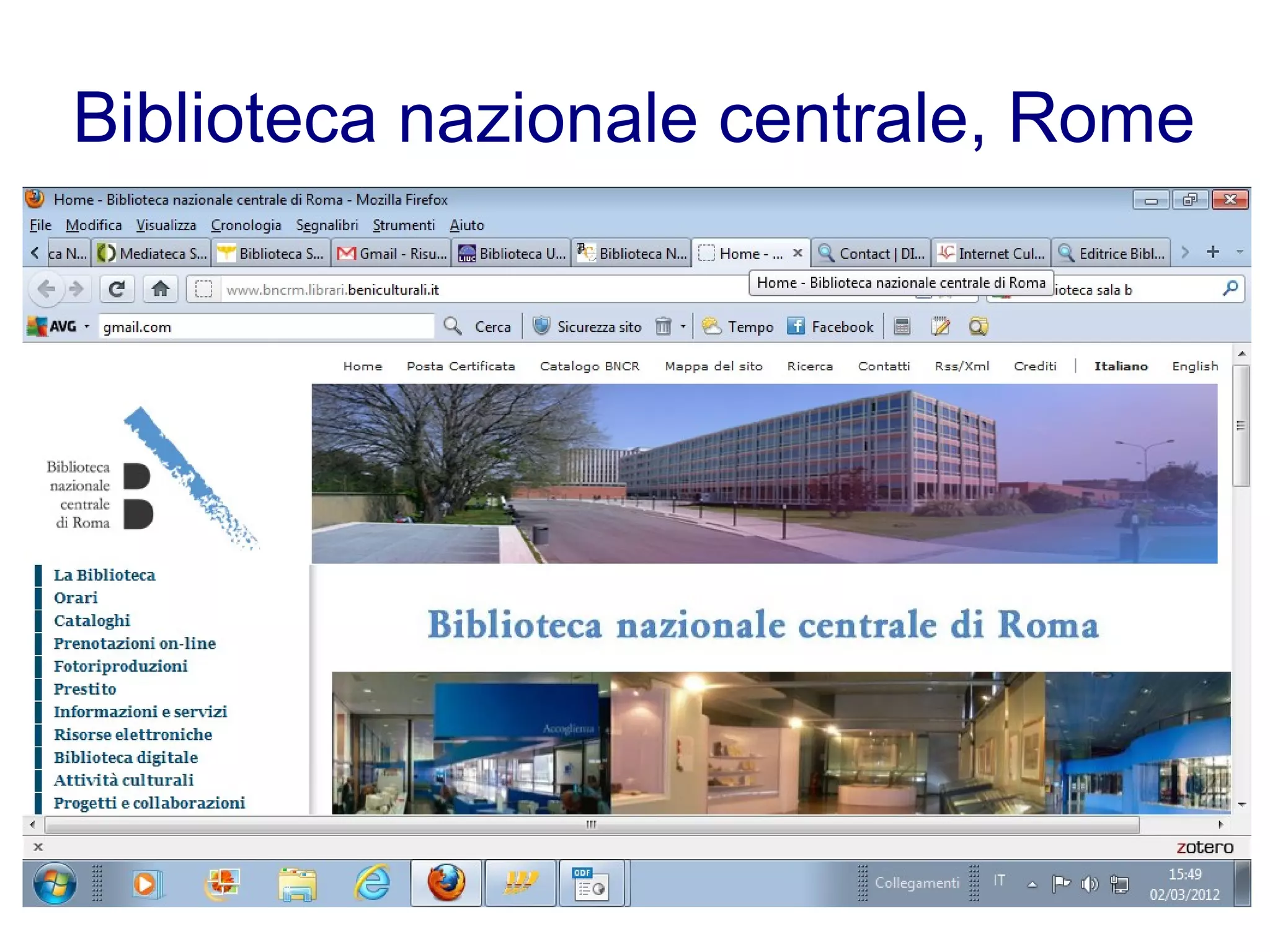Screen dimensions: 1270x952
Task: Close the active Home tab
Action: tap(797, 253)
